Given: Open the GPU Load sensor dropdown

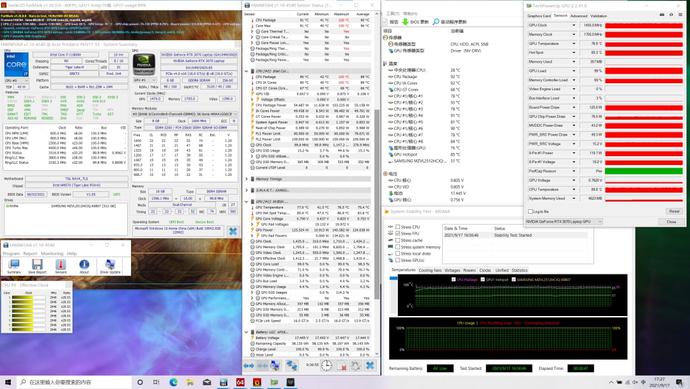Looking at the screenshot, I should point(573,70).
